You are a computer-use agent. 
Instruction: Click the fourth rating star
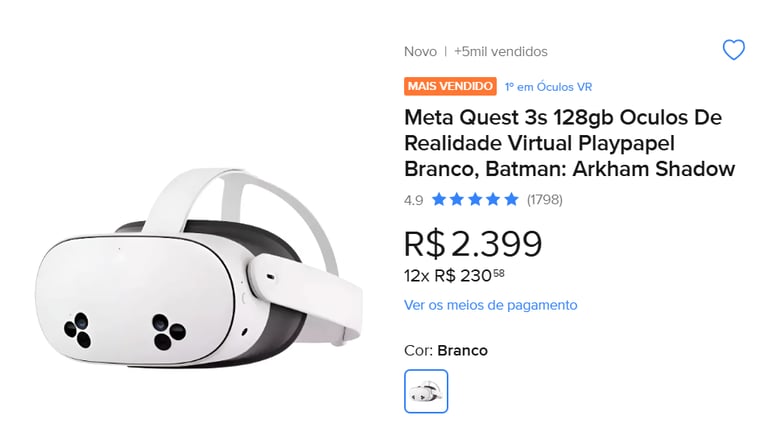coord(493,199)
